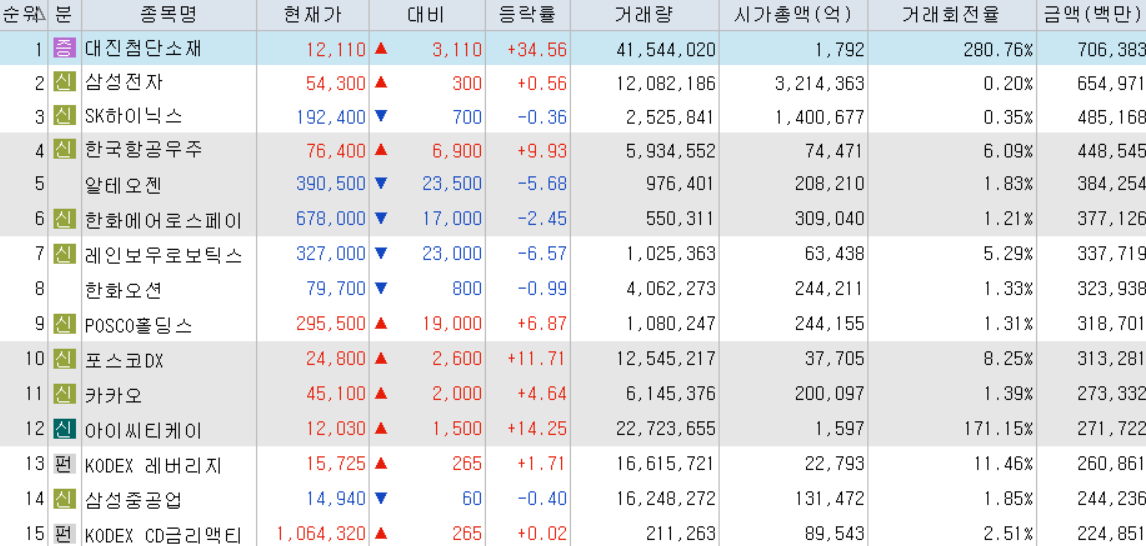The width and height of the screenshot is (1146, 546).
Task: Click the current price 12,110
Action: (336, 50)
